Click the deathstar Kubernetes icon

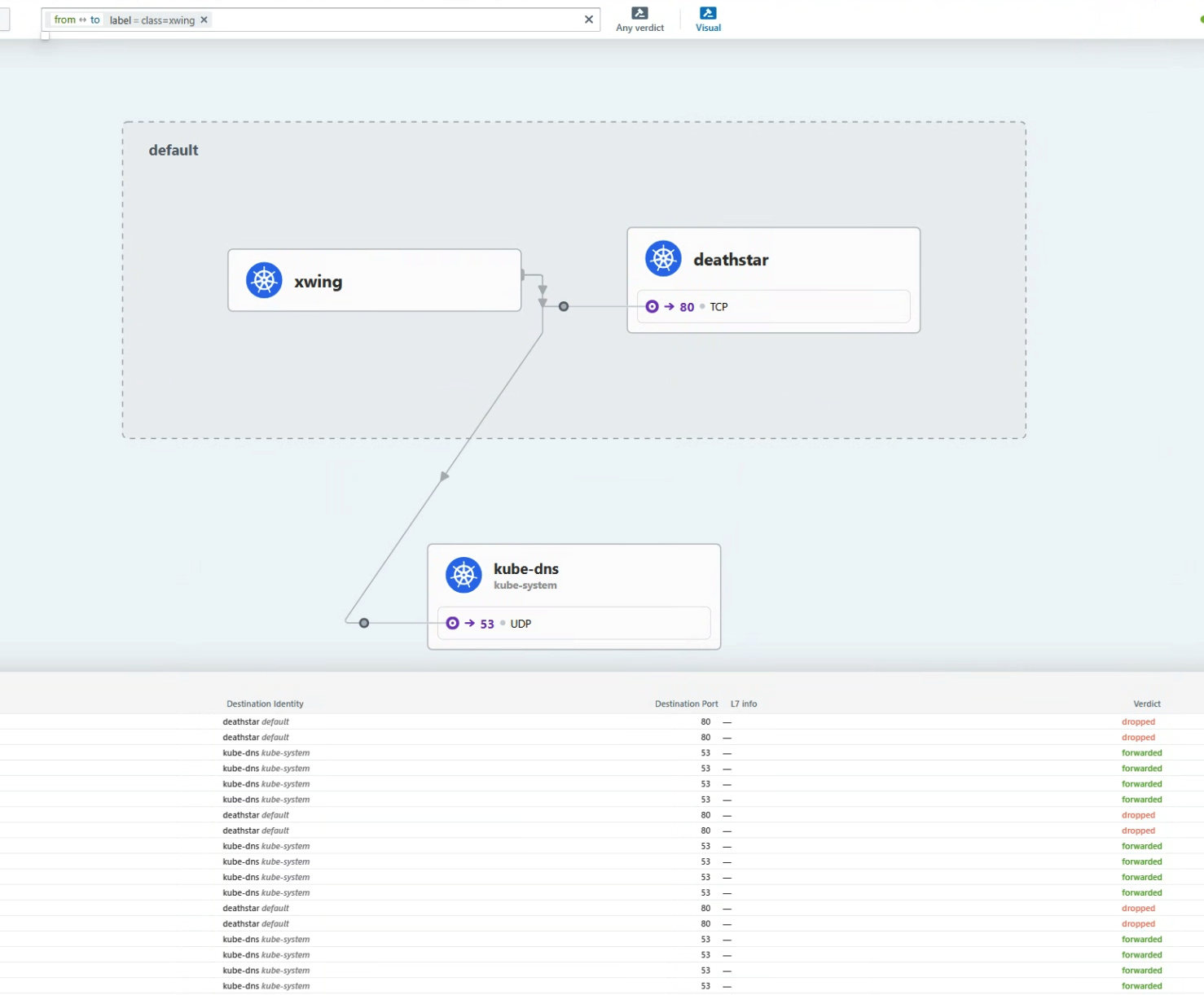pos(663,259)
